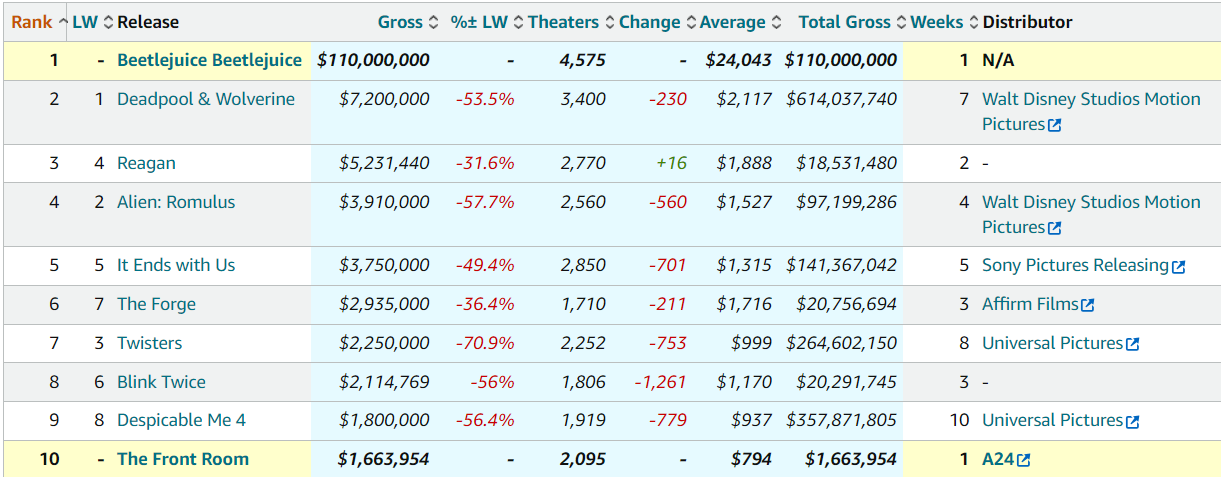Click external link icon on Twisters' Universal Pictures
Screen dimensions: 1221x477
pos(1132,345)
